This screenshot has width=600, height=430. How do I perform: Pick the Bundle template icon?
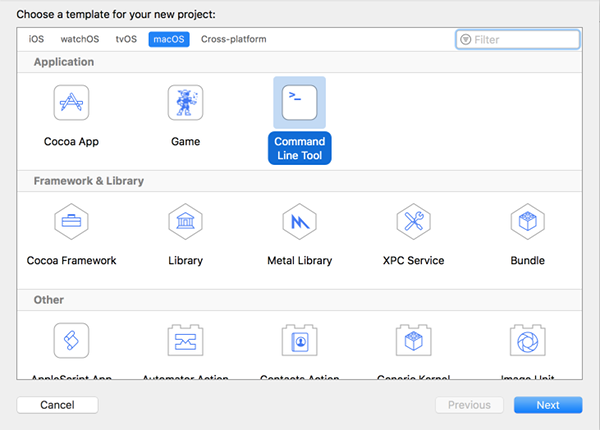pyautogui.click(x=527, y=222)
